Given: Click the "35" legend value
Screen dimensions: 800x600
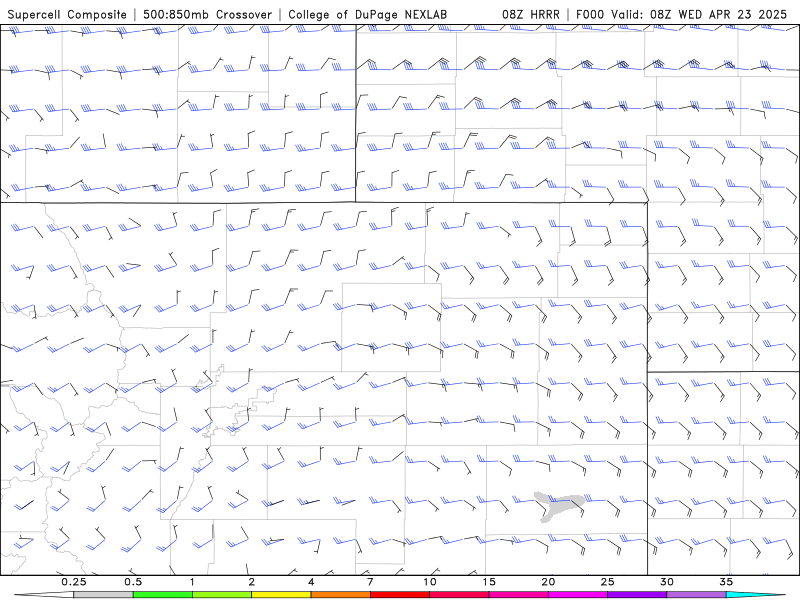Looking at the screenshot, I should pyautogui.click(x=726, y=582).
